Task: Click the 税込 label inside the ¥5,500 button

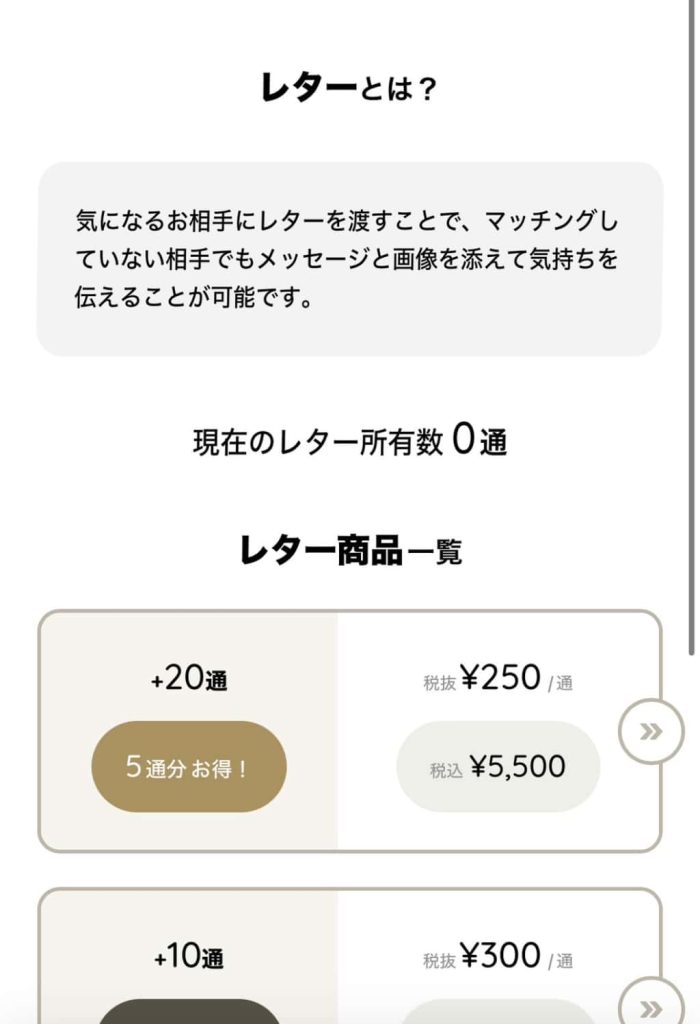Action: pos(446,771)
